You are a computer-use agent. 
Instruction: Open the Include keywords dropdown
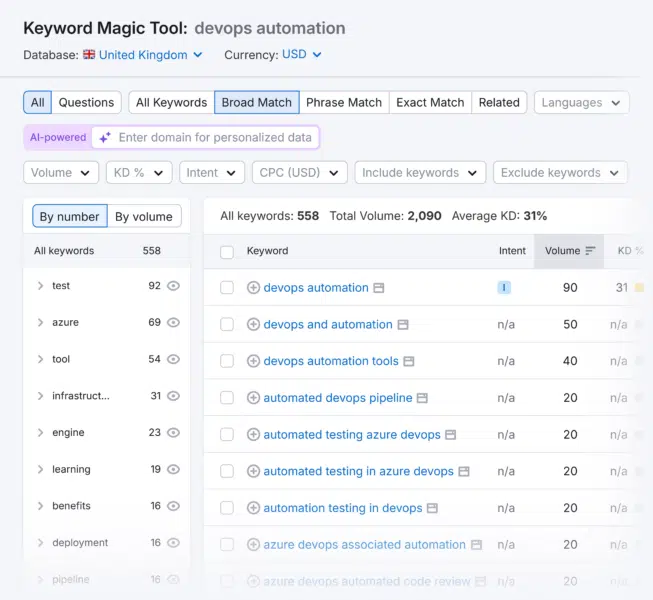(420, 172)
